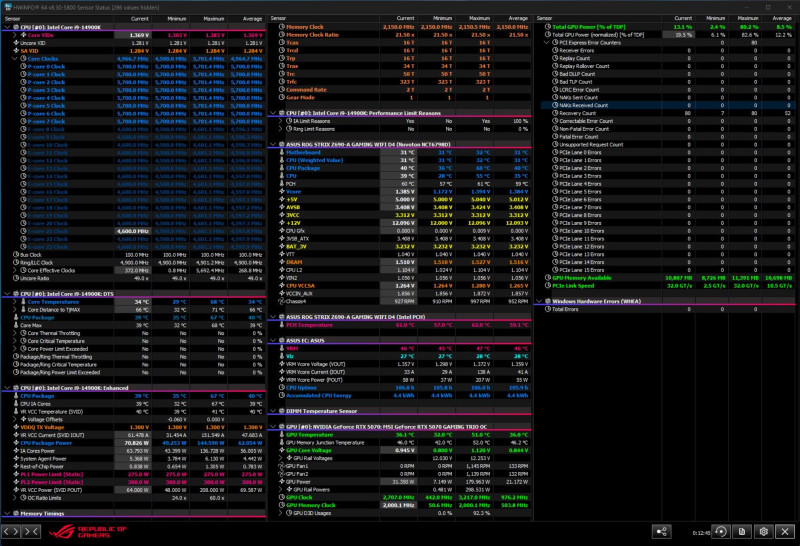Click the thermometer icon beside GPU Temperature
Screen dimensions: 800x546
click(282, 435)
